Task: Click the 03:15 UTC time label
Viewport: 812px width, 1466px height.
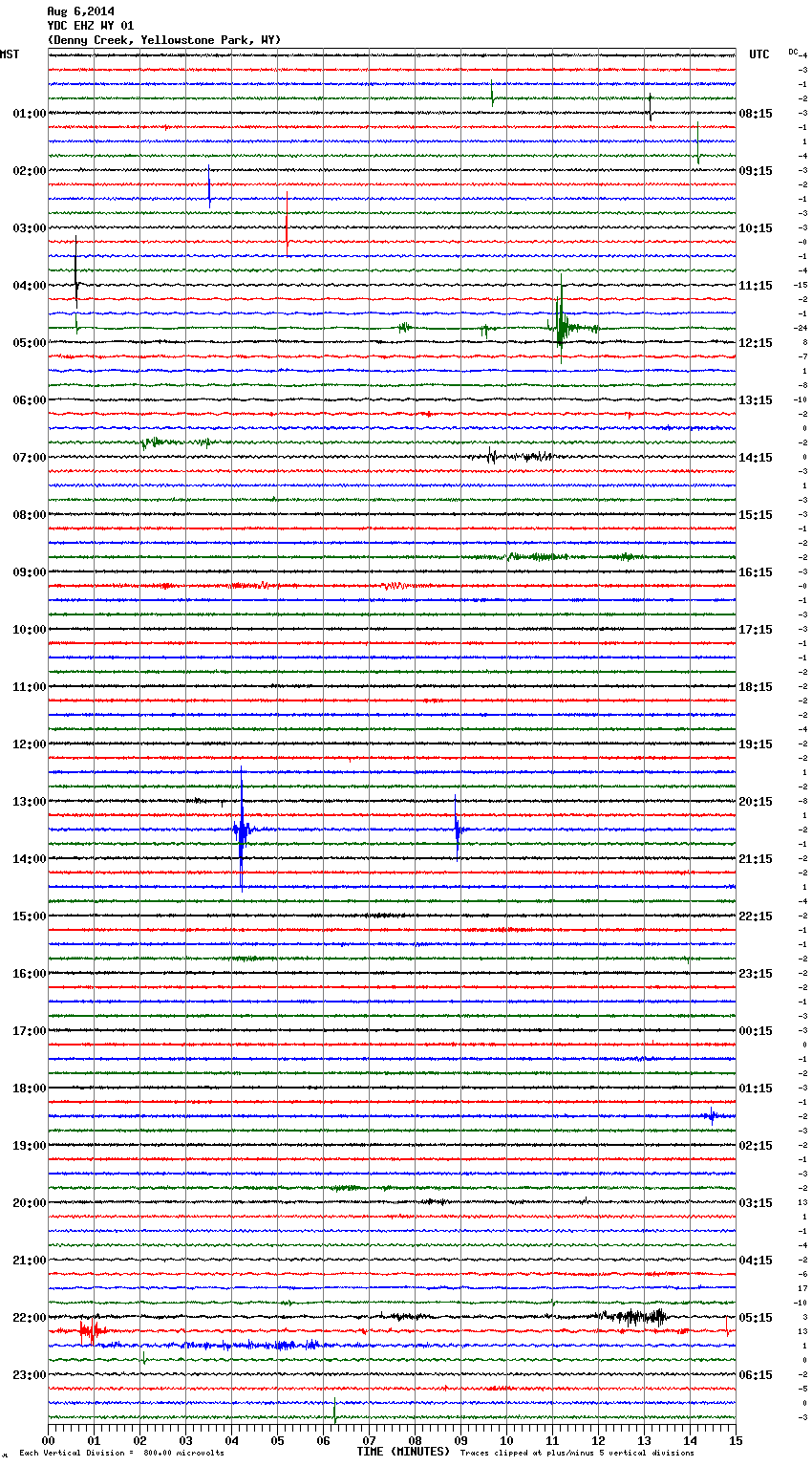Action: tap(756, 1203)
